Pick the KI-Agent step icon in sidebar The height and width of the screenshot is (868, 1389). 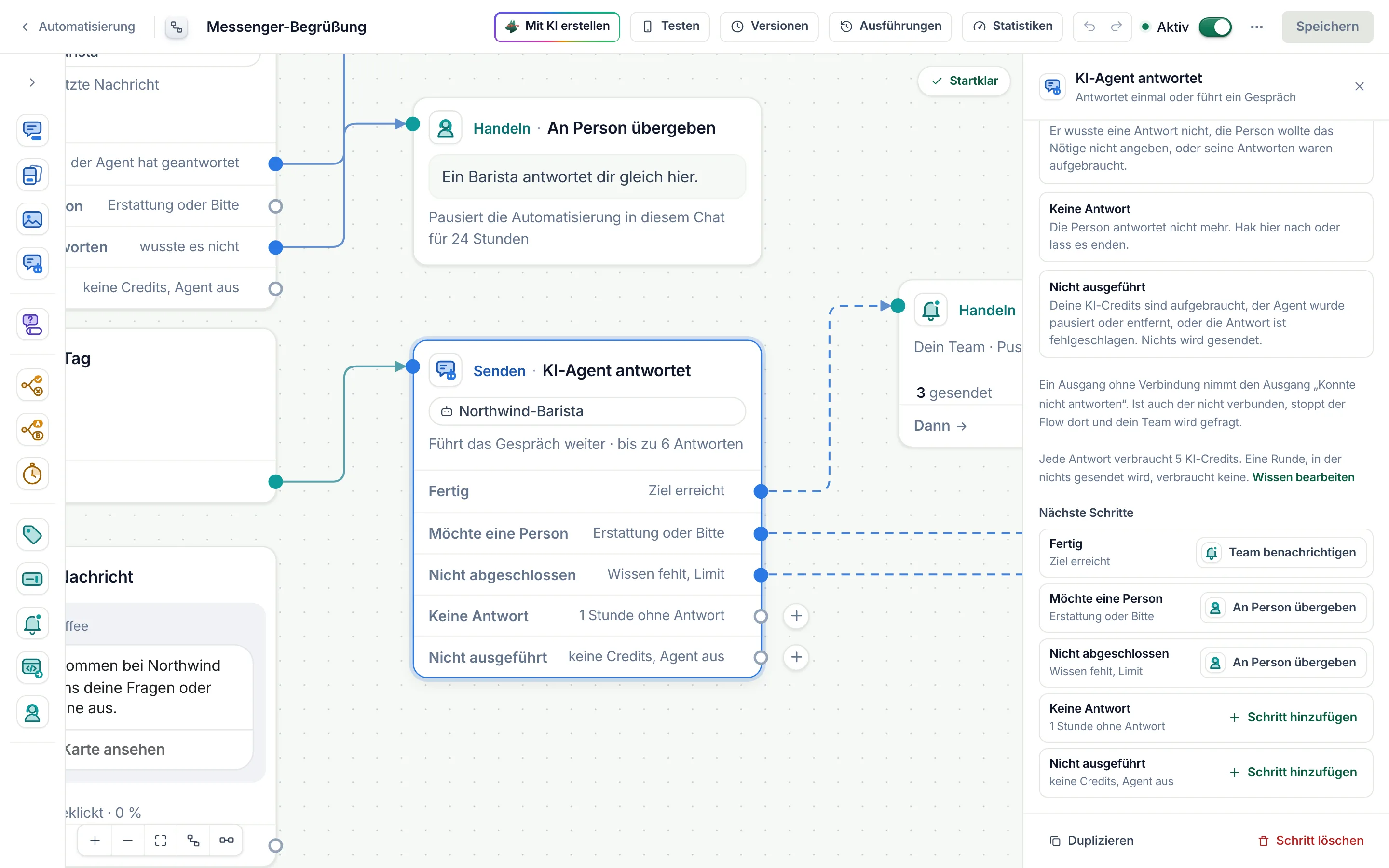(x=32, y=264)
